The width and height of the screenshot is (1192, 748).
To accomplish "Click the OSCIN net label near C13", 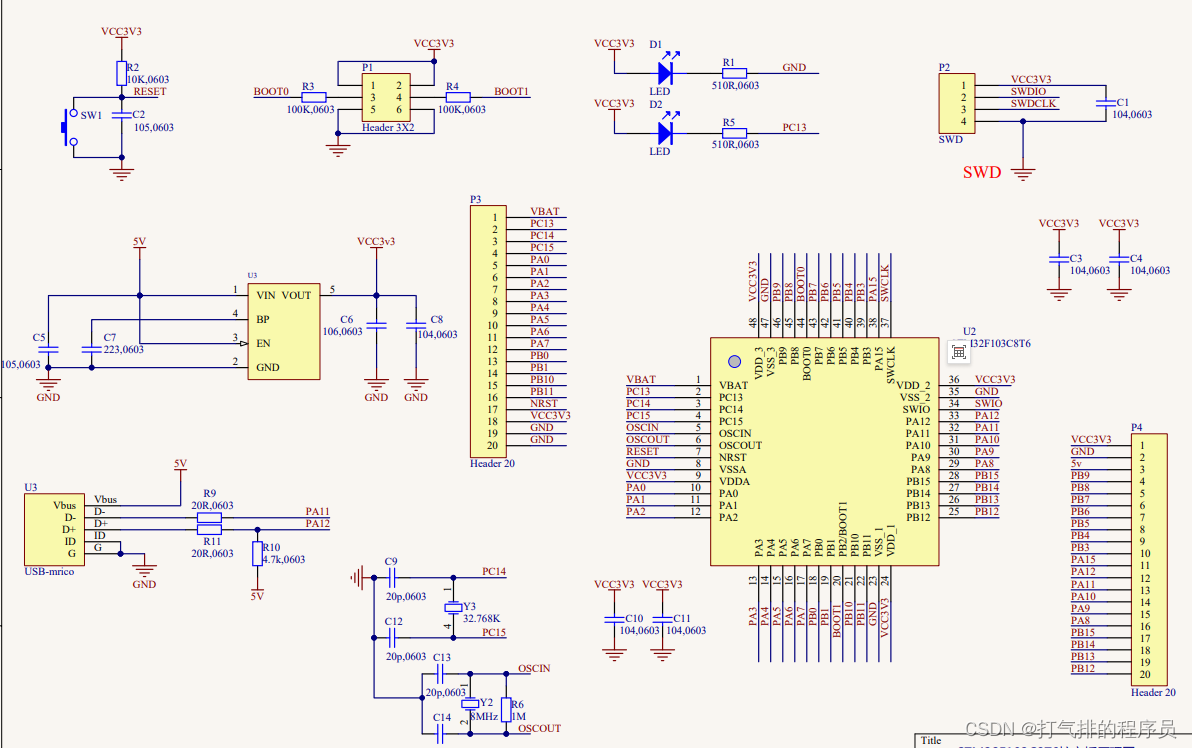I will pyautogui.click(x=534, y=668).
